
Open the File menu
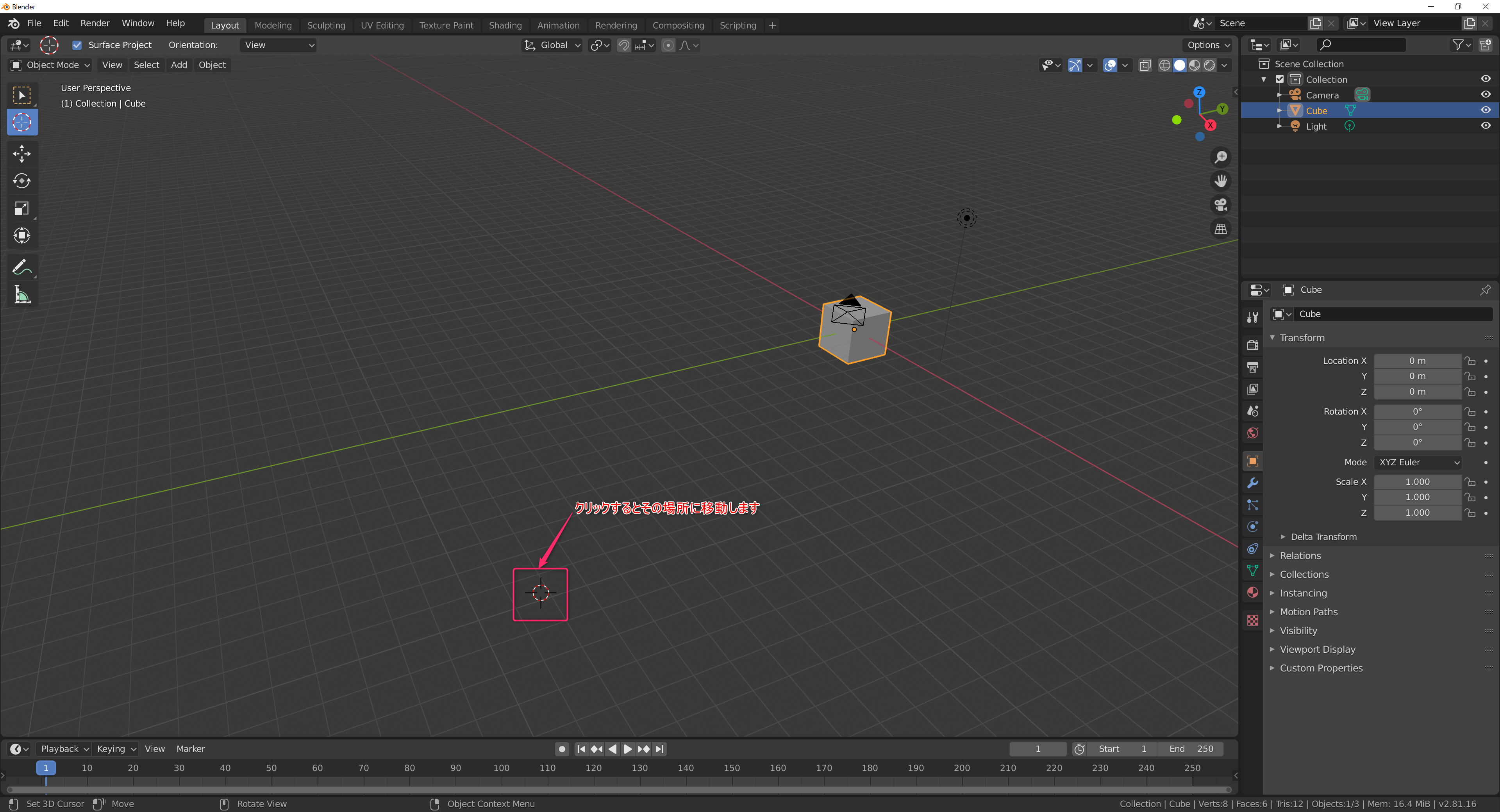pyautogui.click(x=34, y=23)
